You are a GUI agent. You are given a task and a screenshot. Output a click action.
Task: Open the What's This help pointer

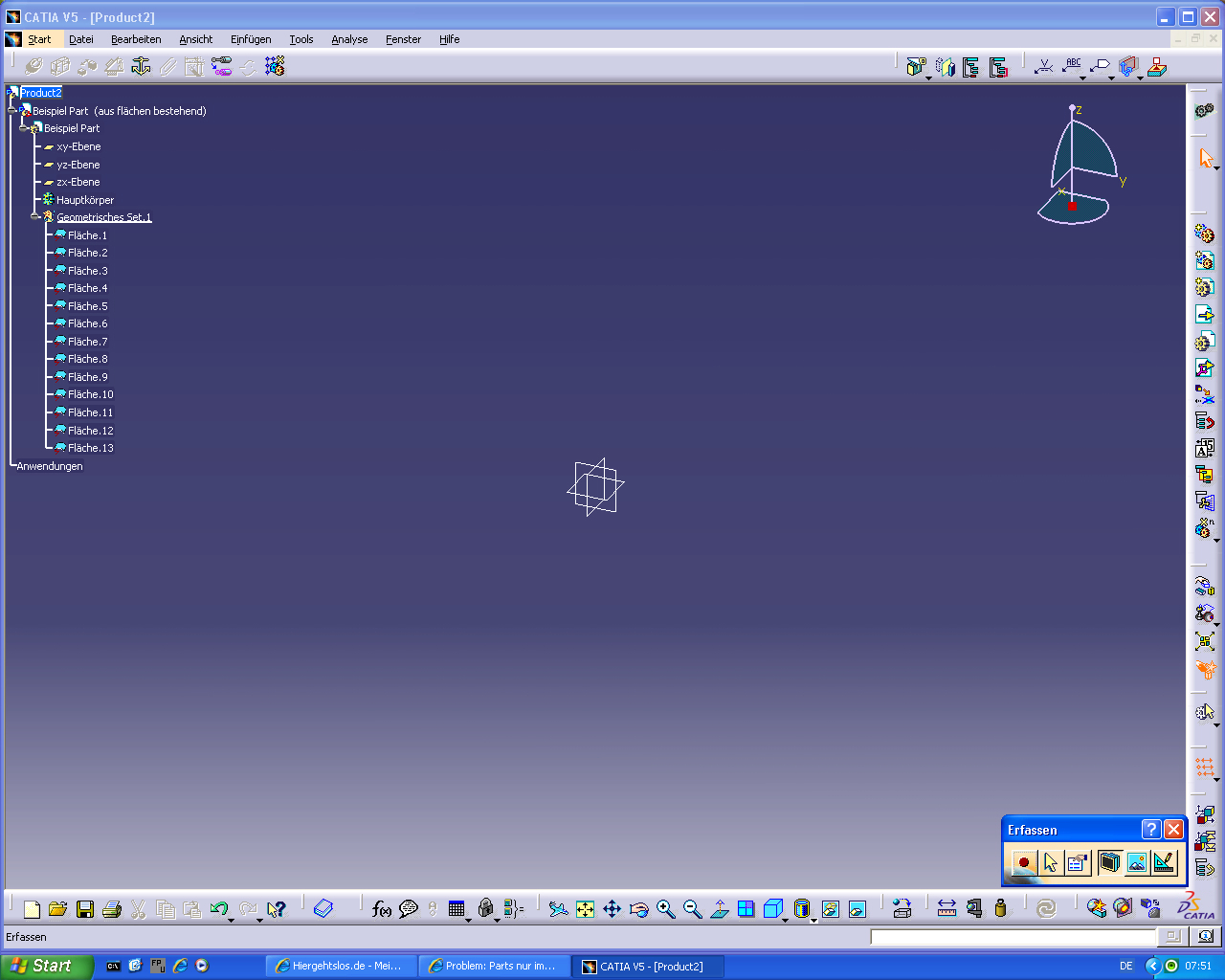click(277, 909)
